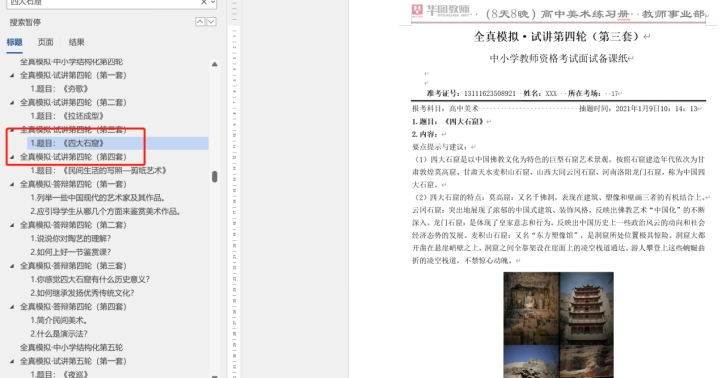Go to previous search result arrow

point(200,22)
